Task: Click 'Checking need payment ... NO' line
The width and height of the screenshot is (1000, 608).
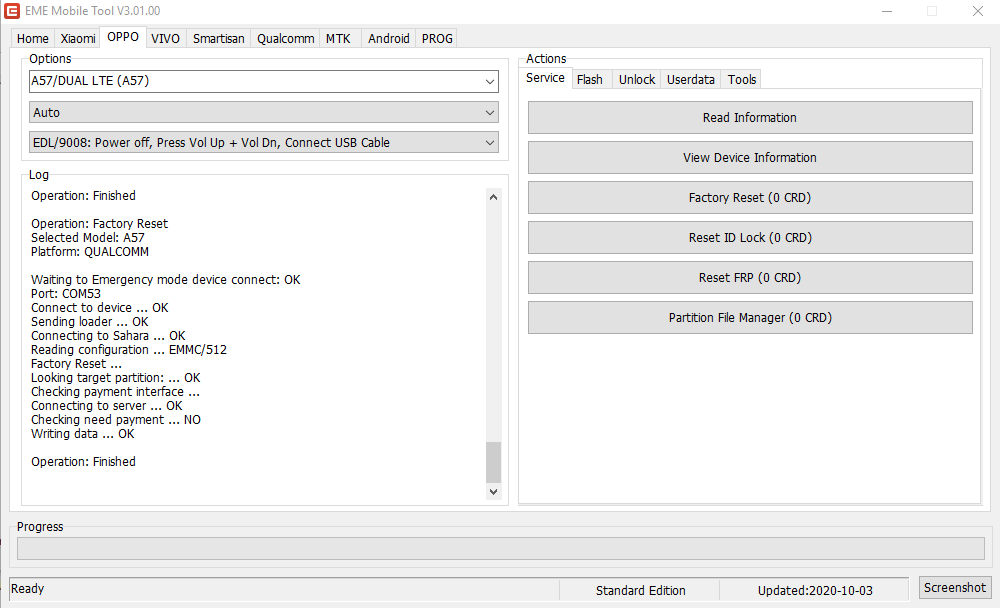Action: point(116,420)
